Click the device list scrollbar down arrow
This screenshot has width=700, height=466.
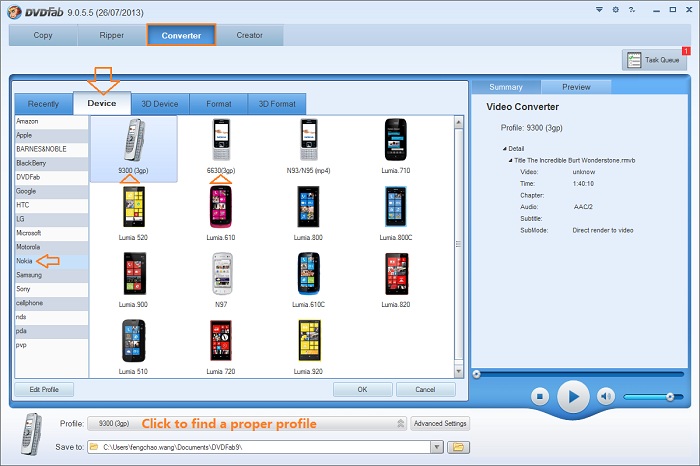tap(458, 371)
